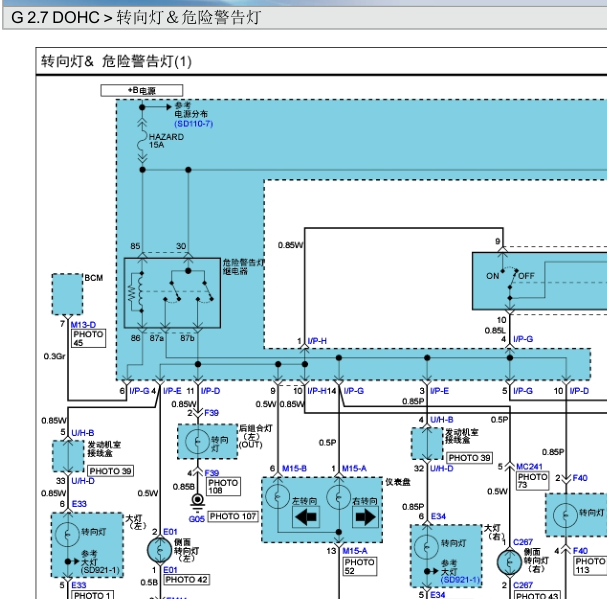Open I/P-D connector link at pin 11
Viewport: 607px width, 599px height.
210,391
